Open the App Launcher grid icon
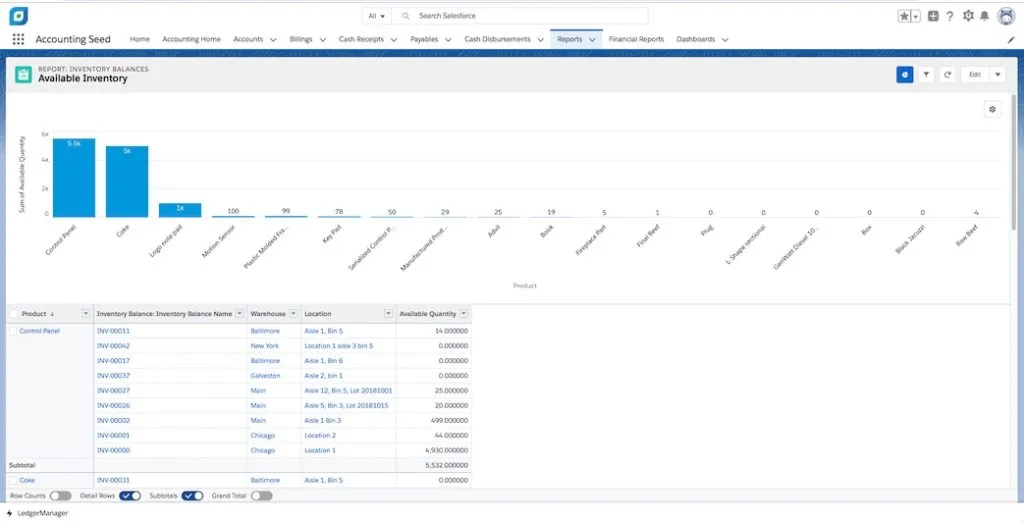 [x=18, y=39]
